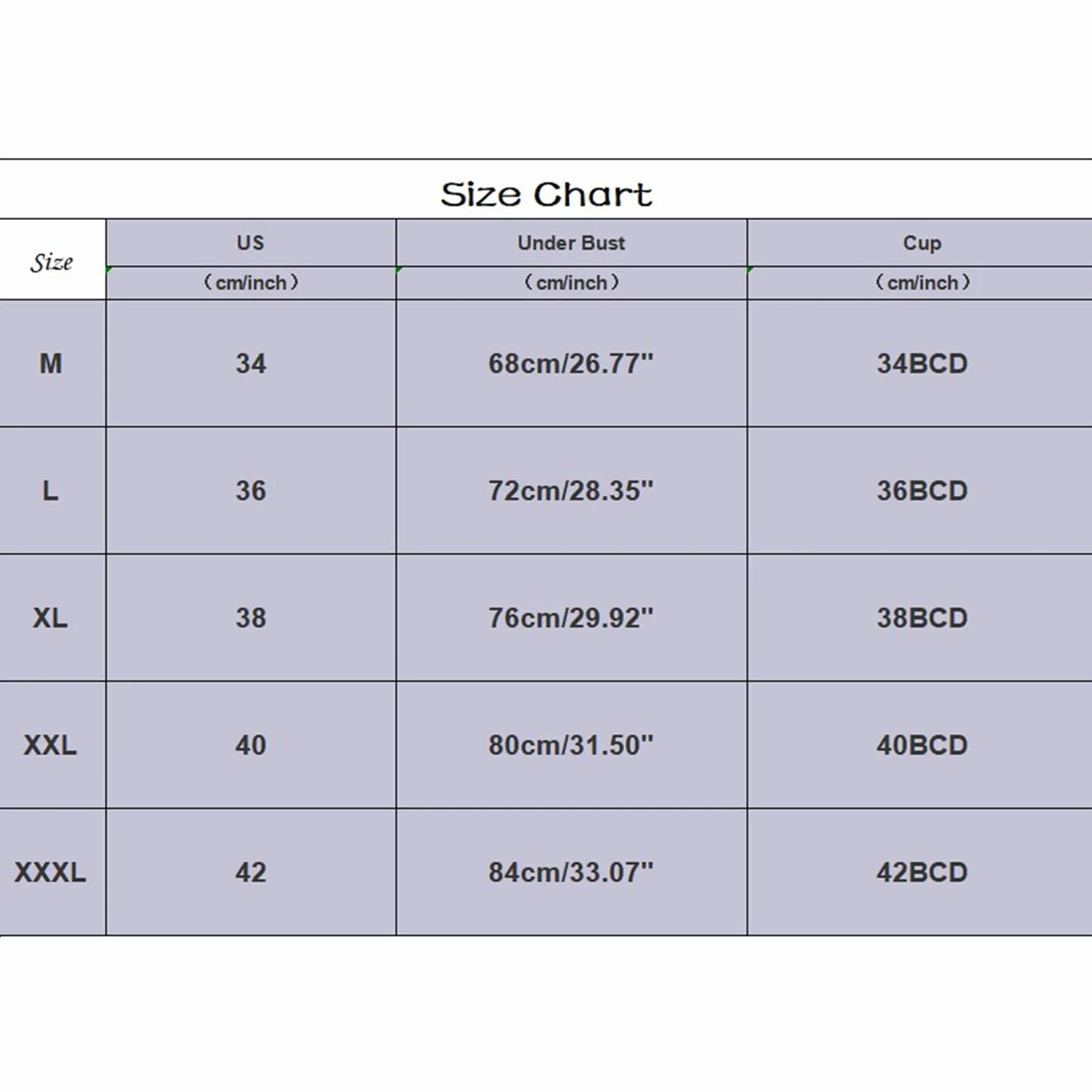Click the US column header

pos(251,243)
